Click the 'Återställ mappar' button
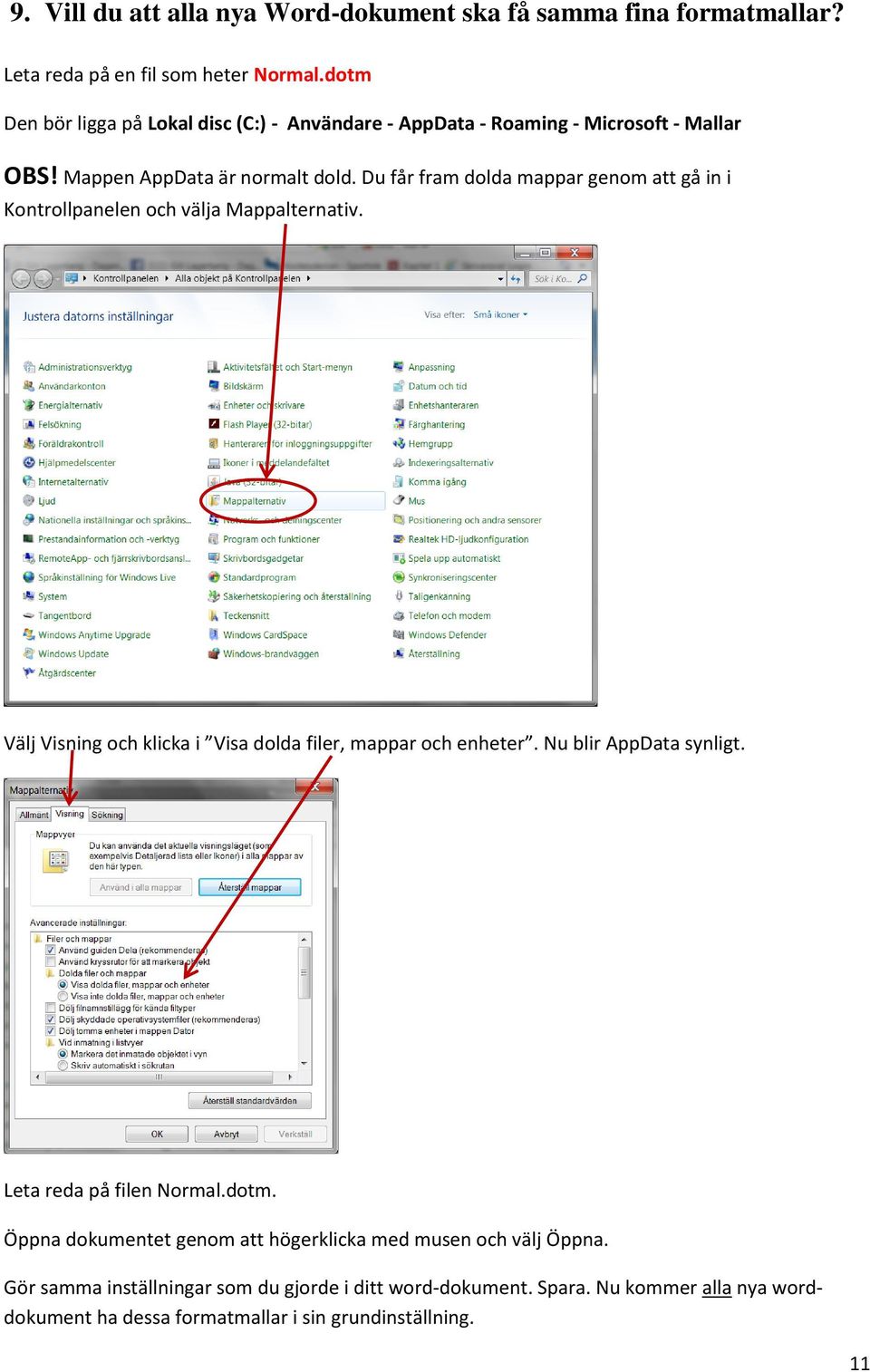Screen dimensions: 870x1372 (x=249, y=887)
